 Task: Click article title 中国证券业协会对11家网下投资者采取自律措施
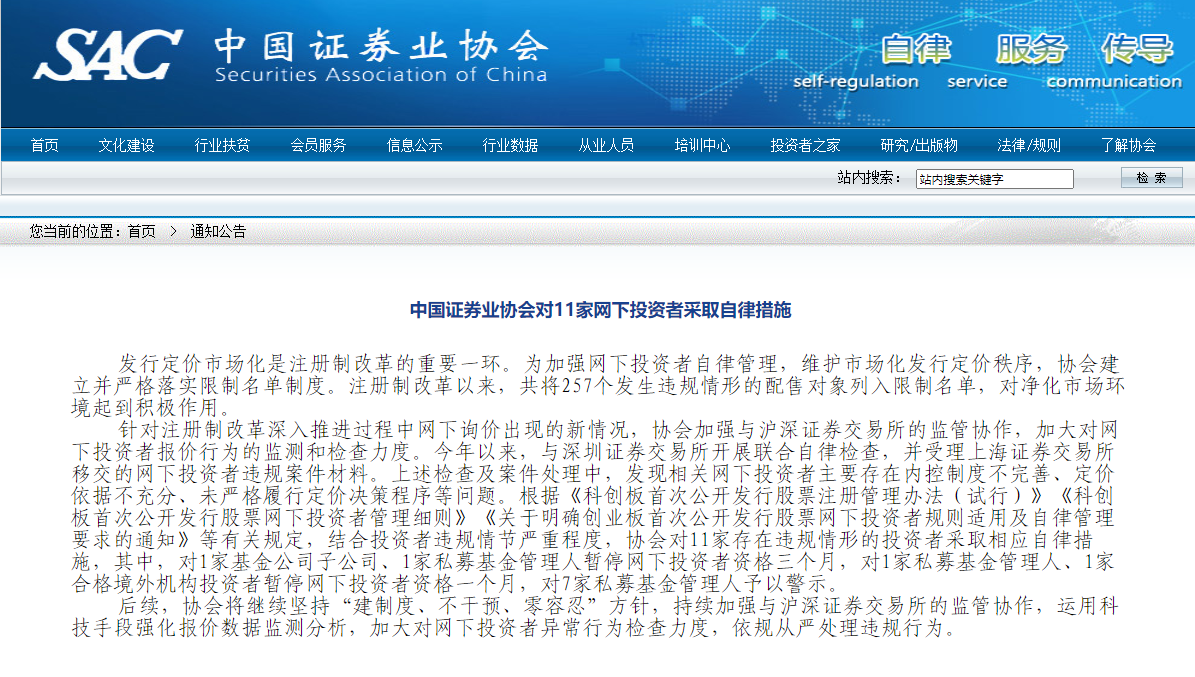[x=601, y=310]
